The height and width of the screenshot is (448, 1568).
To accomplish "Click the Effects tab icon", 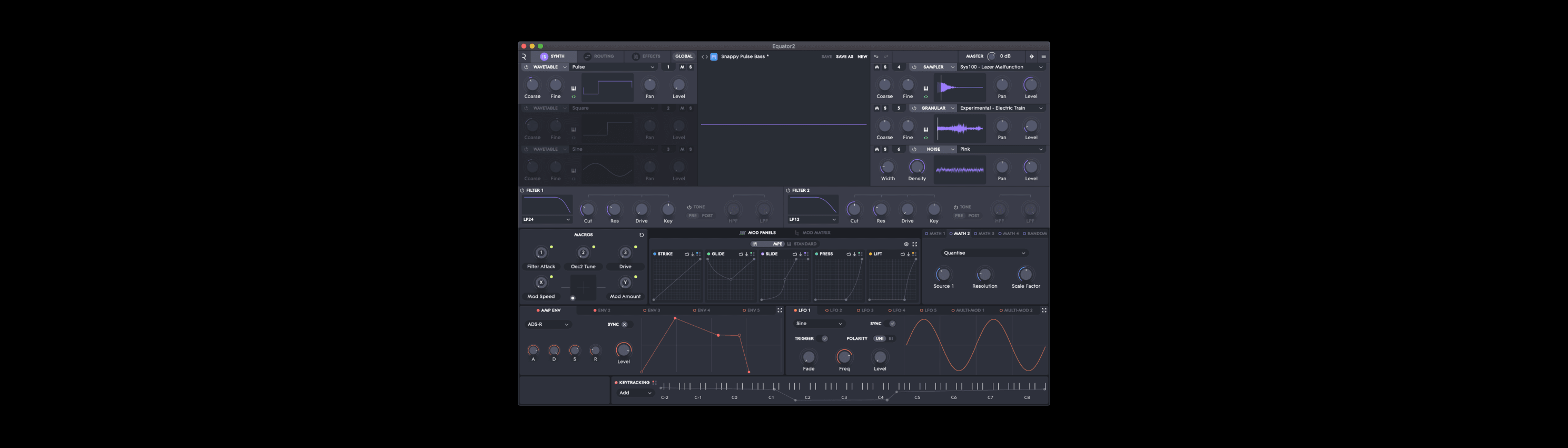I will [x=636, y=56].
